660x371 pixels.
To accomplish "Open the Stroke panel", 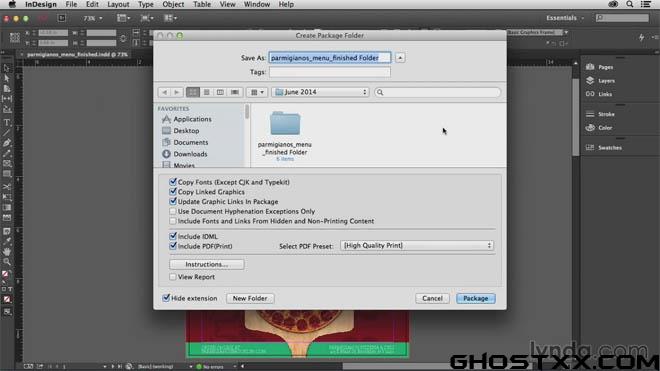I will coord(601,114).
